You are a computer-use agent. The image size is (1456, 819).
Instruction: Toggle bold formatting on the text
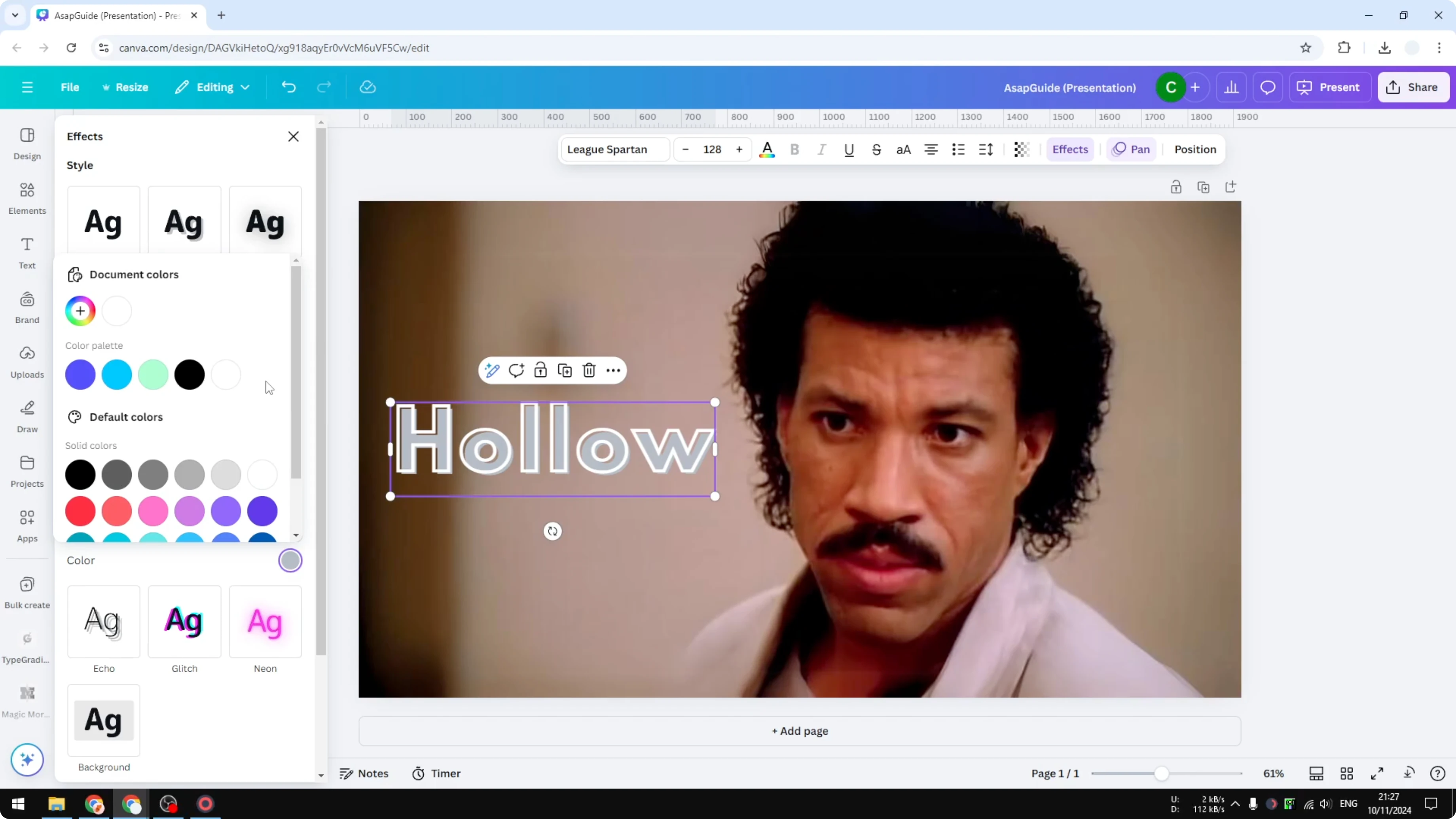(x=795, y=149)
